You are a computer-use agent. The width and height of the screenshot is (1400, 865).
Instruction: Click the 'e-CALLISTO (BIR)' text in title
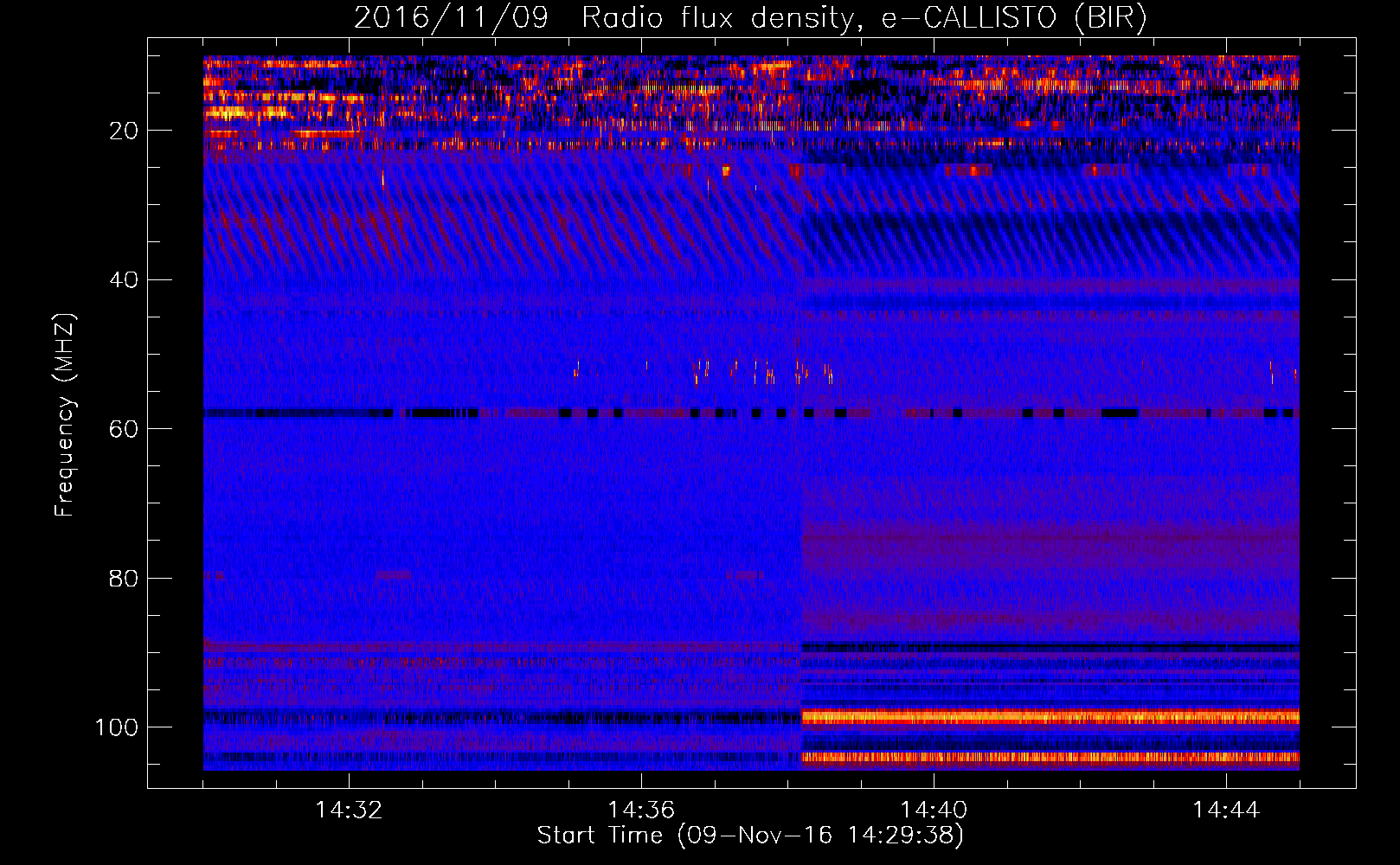1013,18
